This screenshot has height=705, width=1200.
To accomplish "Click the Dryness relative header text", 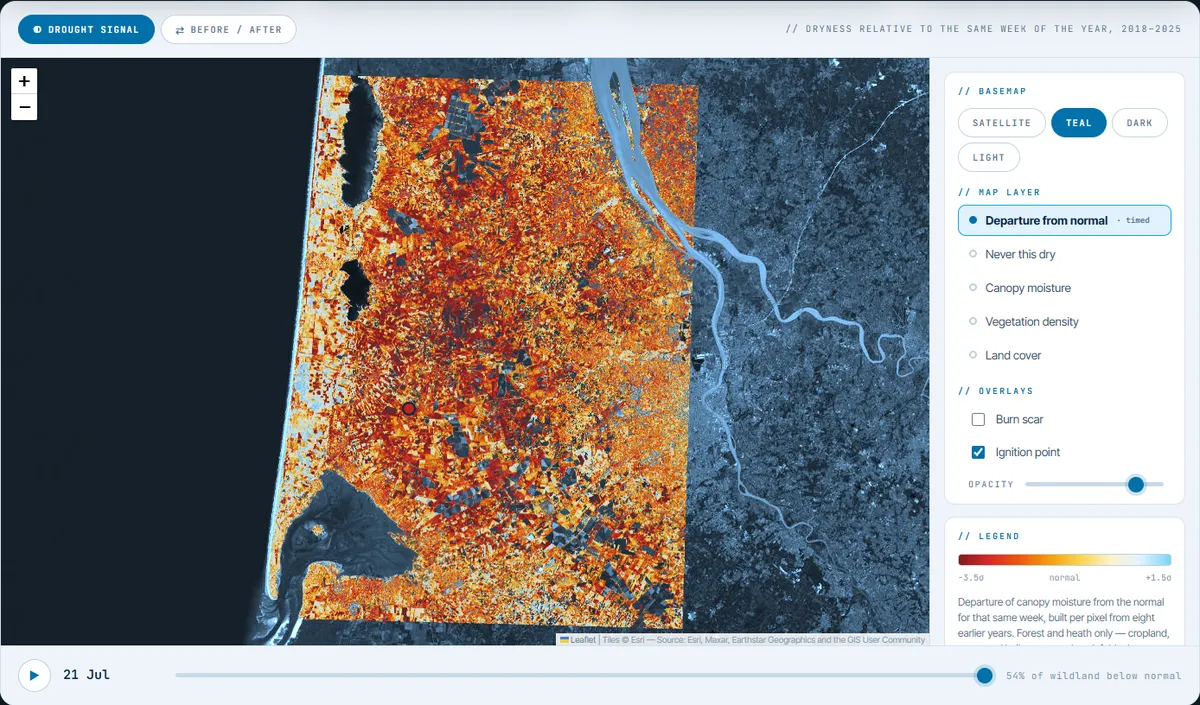I will click(982, 29).
